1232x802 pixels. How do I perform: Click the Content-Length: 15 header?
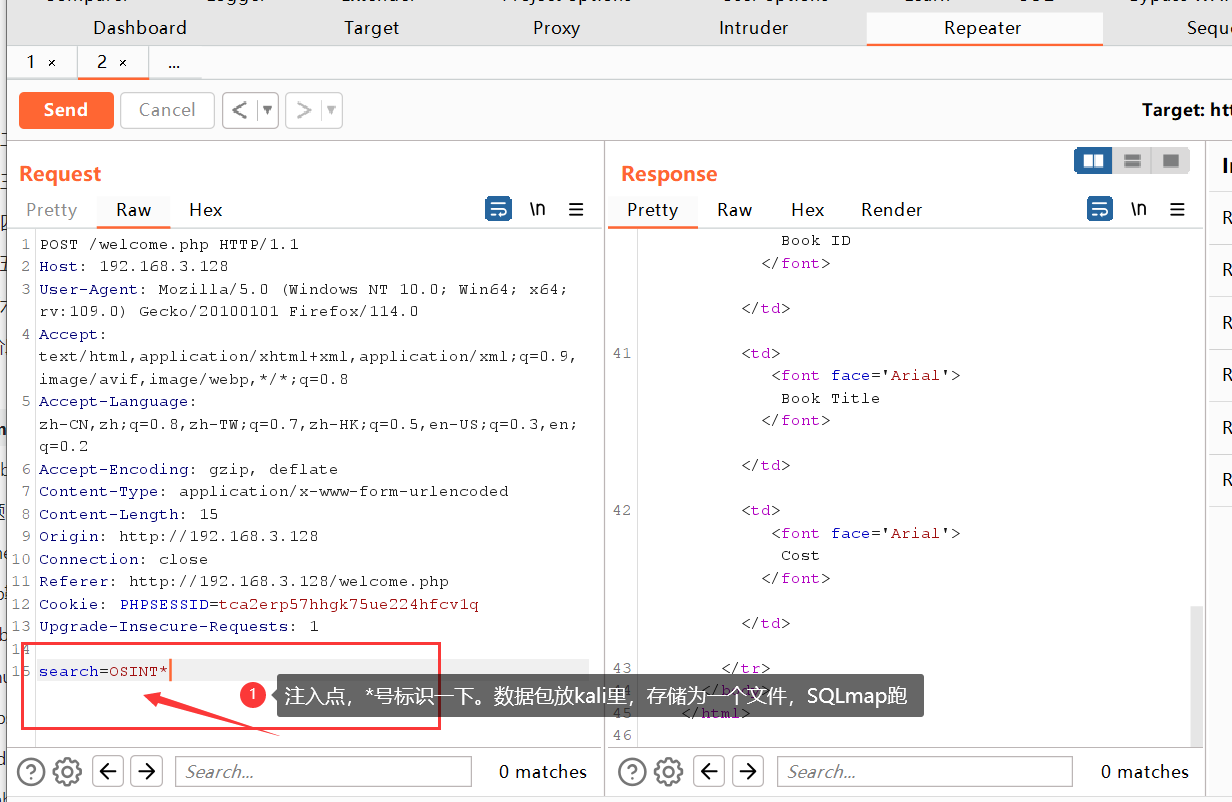coord(128,514)
